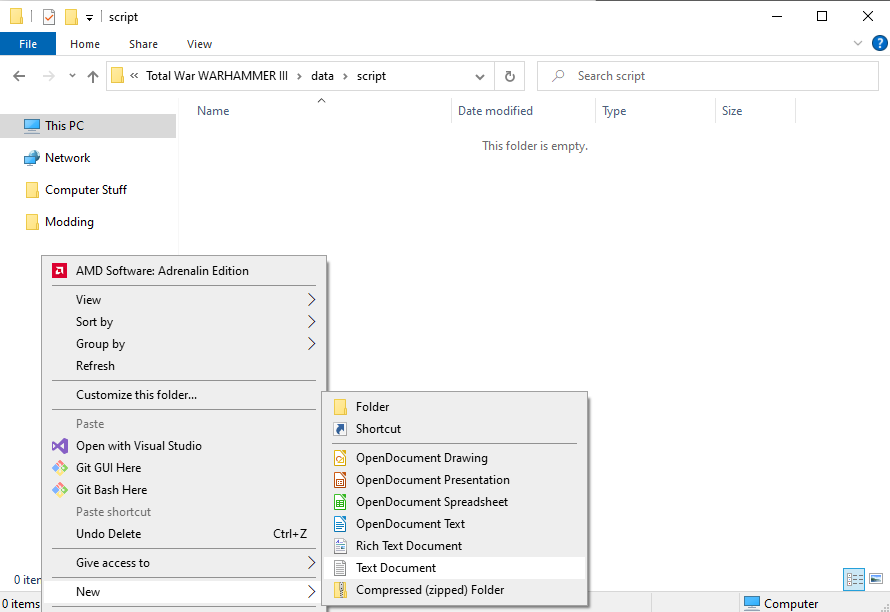Select the New context menu entry
This screenshot has height=612, width=890.
[x=184, y=592]
